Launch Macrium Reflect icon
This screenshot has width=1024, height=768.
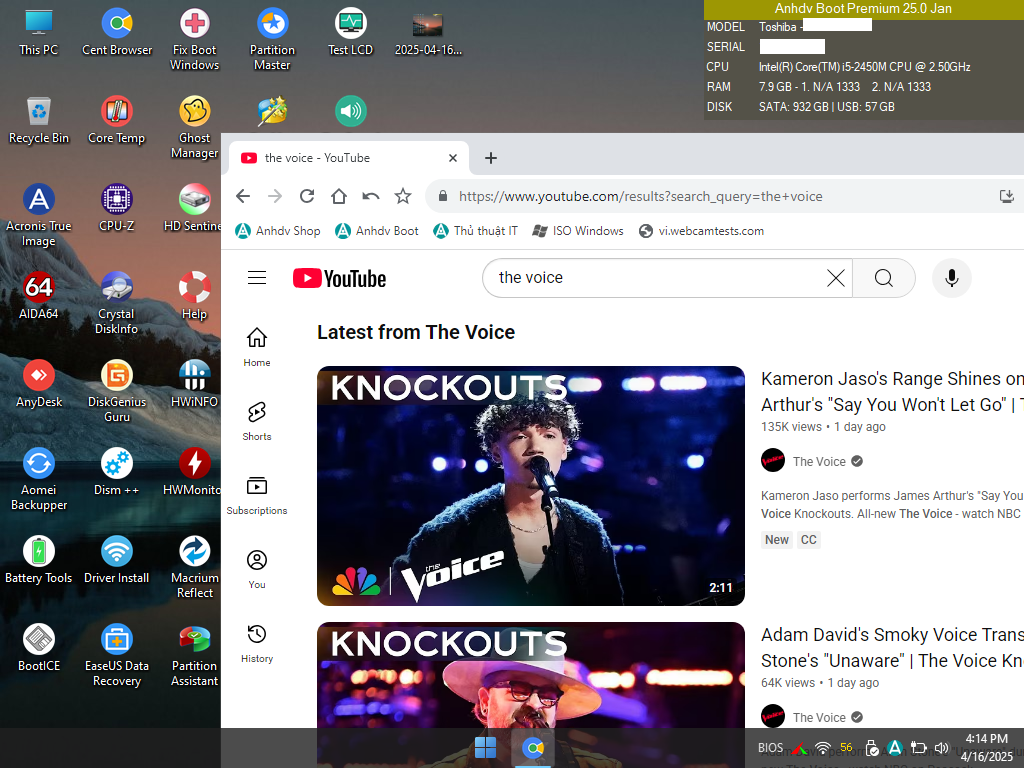click(x=195, y=568)
